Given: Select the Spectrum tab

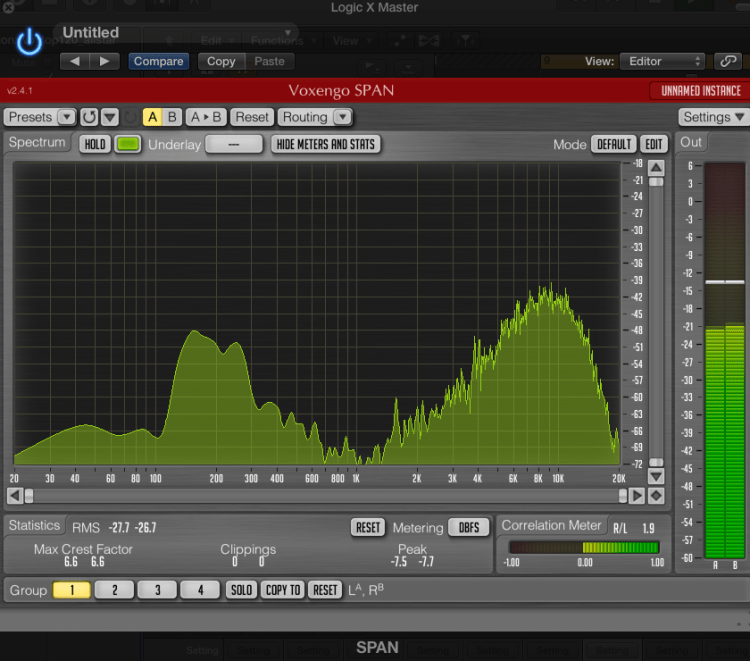Looking at the screenshot, I should [37, 143].
